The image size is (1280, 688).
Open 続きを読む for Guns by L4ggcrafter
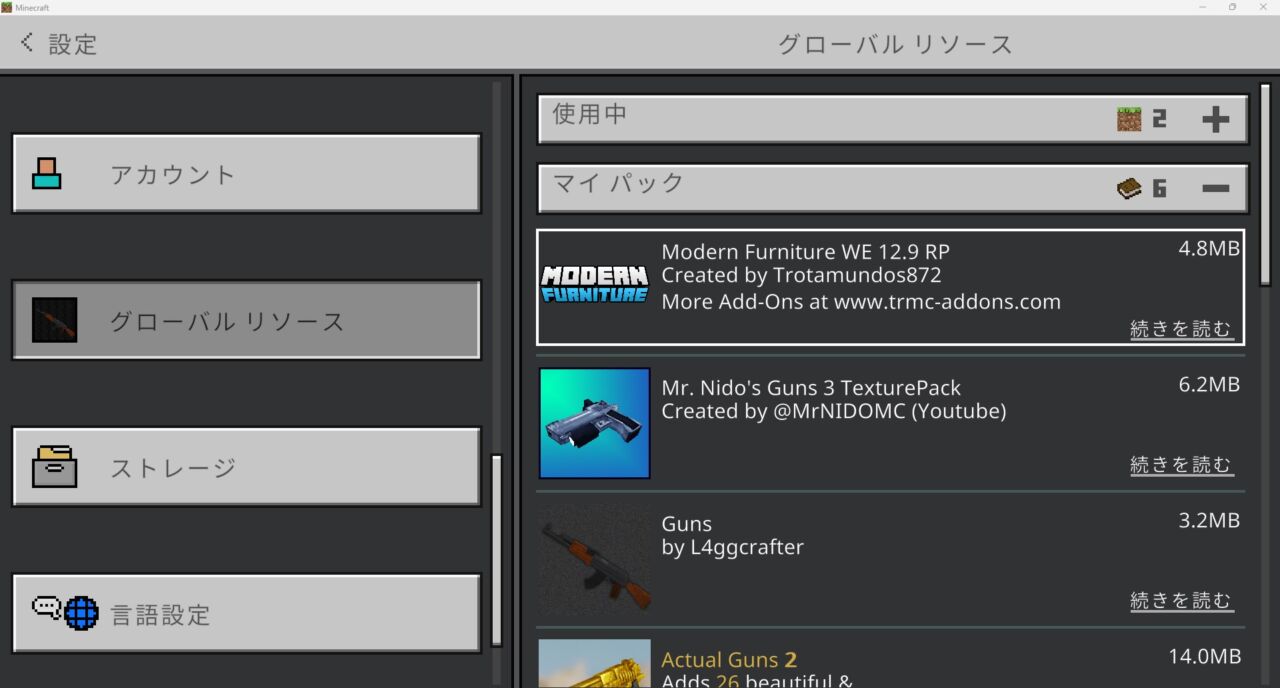click(1182, 600)
